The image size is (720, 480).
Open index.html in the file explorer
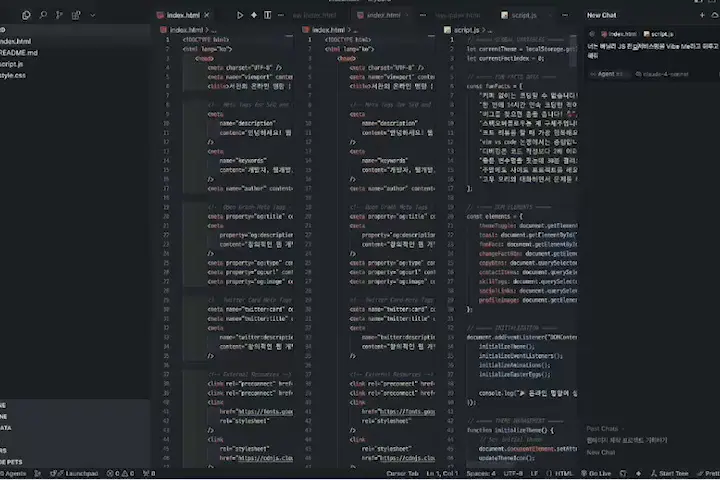pyautogui.click(x=16, y=41)
